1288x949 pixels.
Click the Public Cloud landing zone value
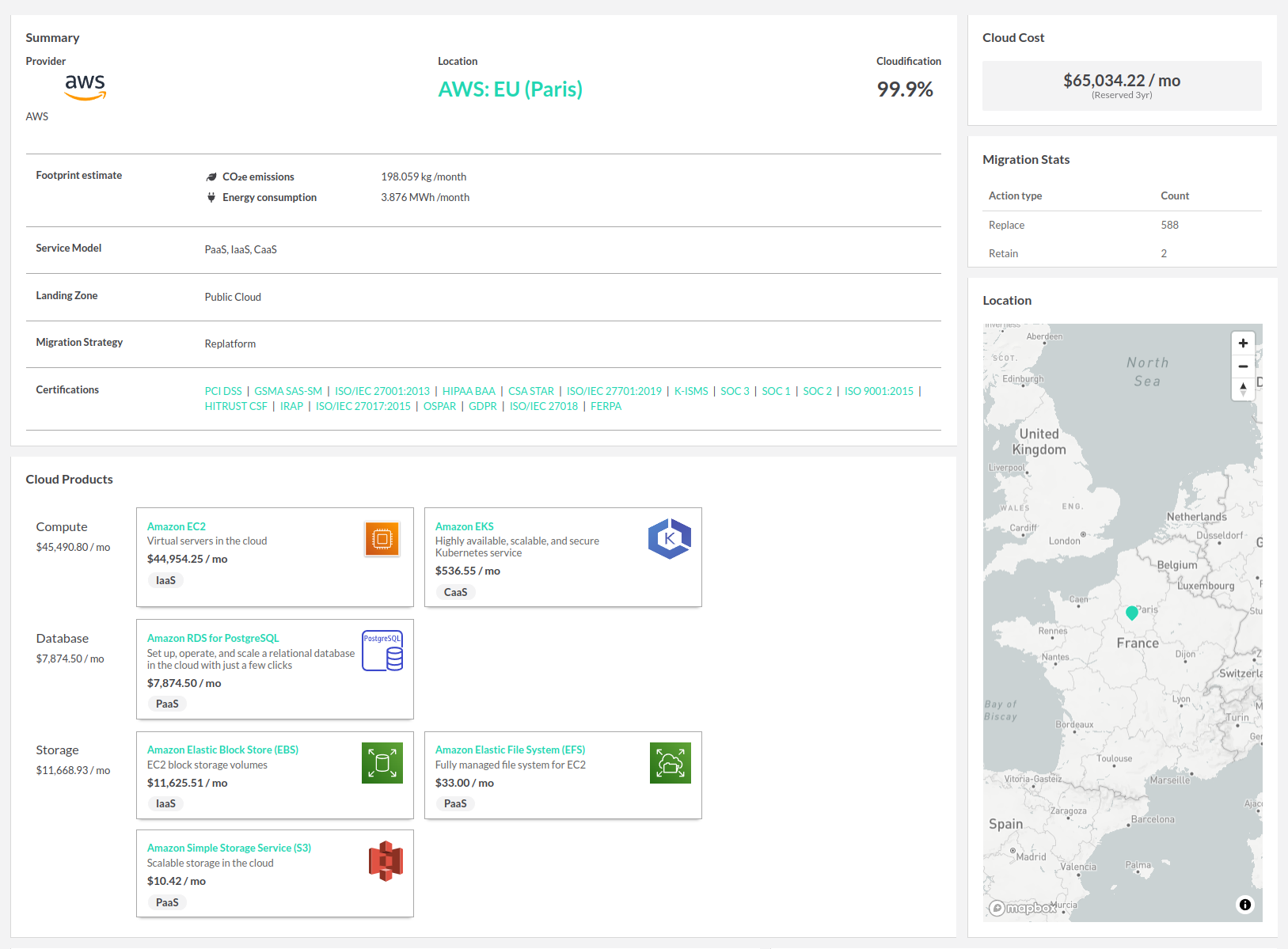(233, 297)
